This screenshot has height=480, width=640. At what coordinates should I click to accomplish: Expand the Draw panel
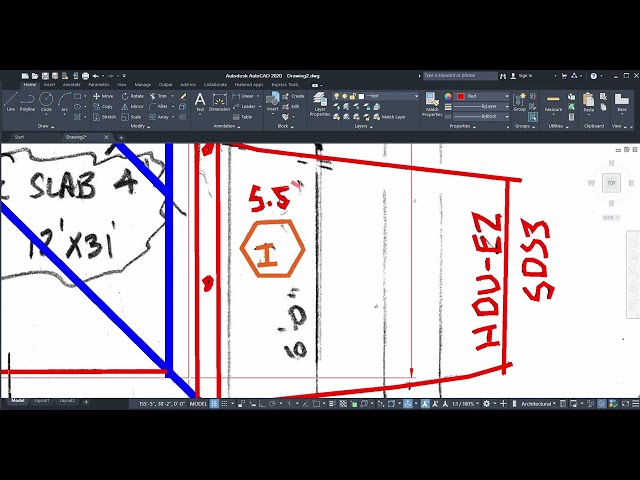point(46,127)
